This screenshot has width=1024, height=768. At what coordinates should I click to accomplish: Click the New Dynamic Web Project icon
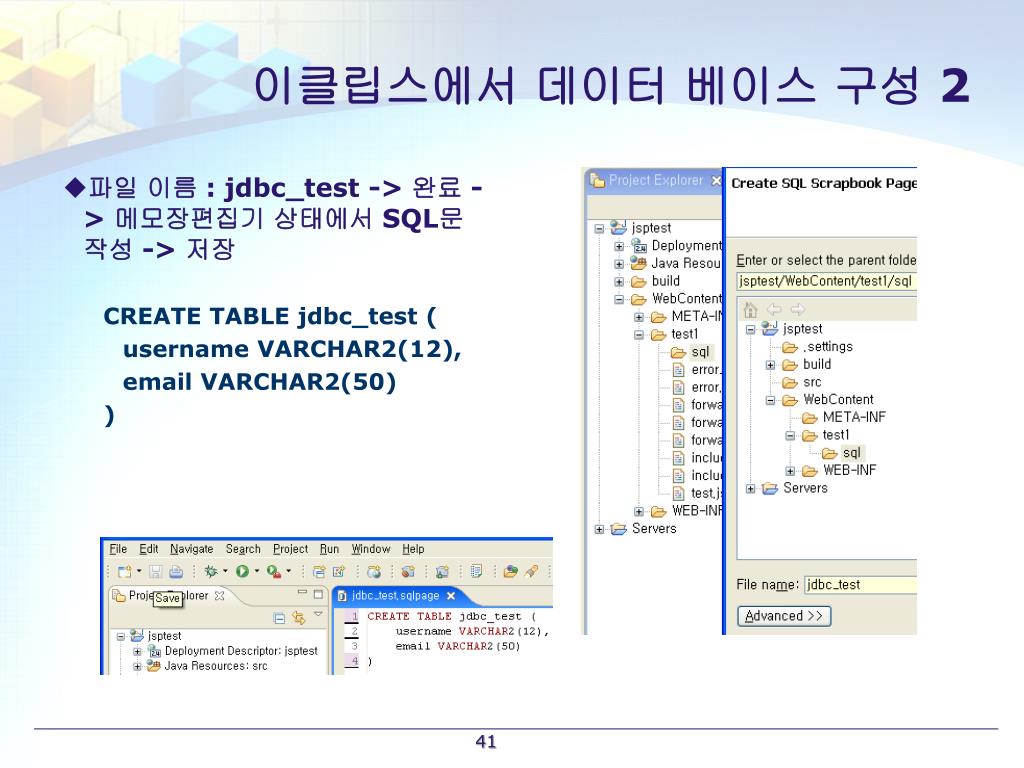[319, 571]
